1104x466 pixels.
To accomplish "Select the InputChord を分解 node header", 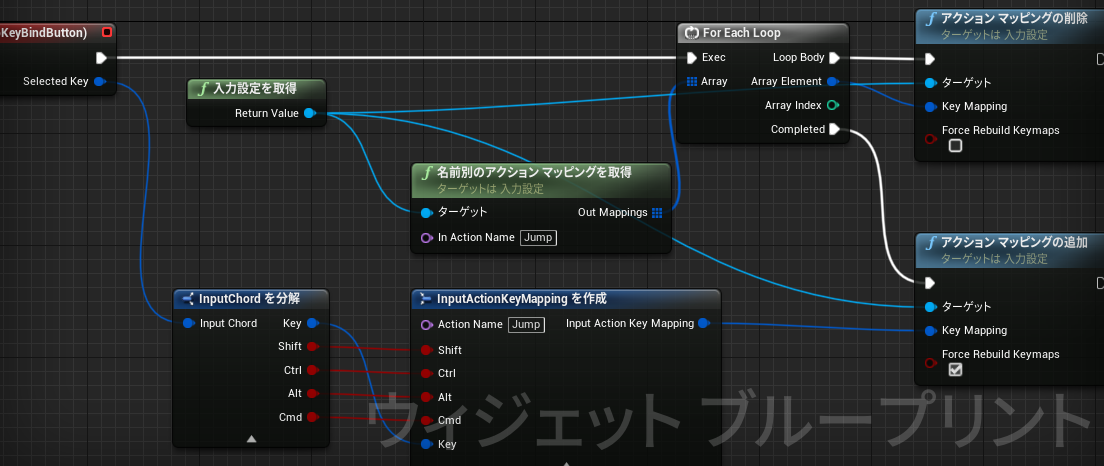I will pos(251,299).
